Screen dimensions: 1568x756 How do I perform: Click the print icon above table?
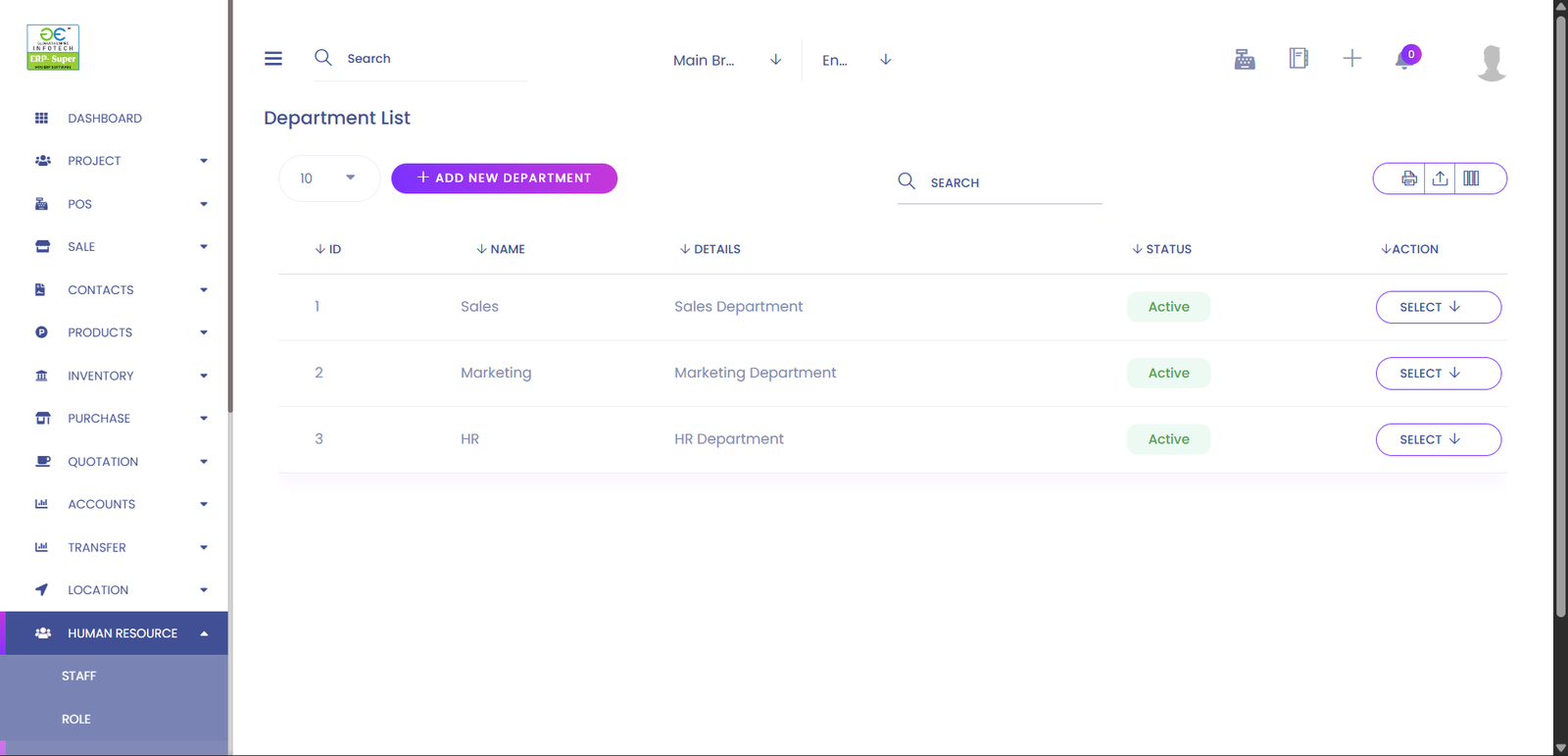coord(1408,178)
